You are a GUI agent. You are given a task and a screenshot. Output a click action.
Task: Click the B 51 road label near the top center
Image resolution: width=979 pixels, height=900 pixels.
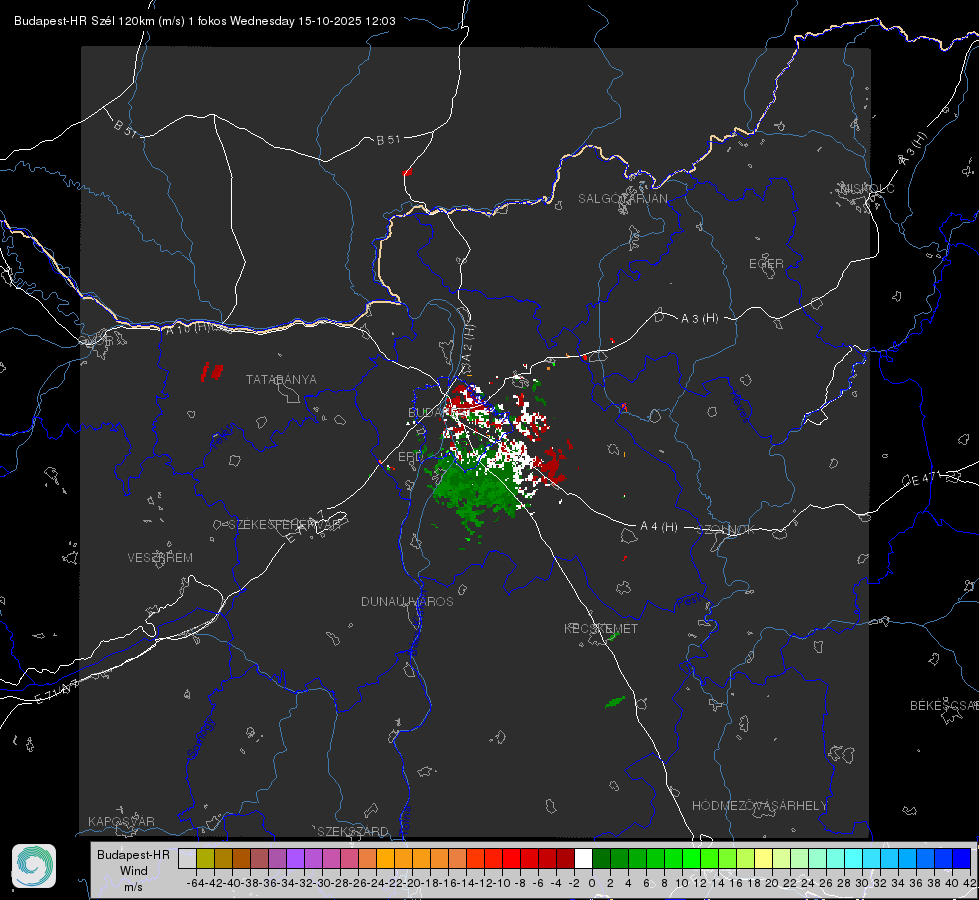tap(388, 140)
